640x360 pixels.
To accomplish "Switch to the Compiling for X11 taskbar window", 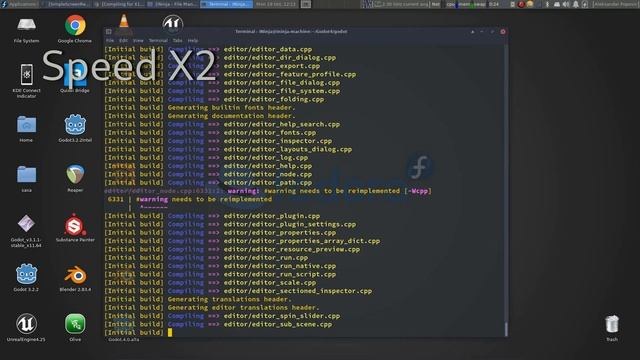I will 120,4.
